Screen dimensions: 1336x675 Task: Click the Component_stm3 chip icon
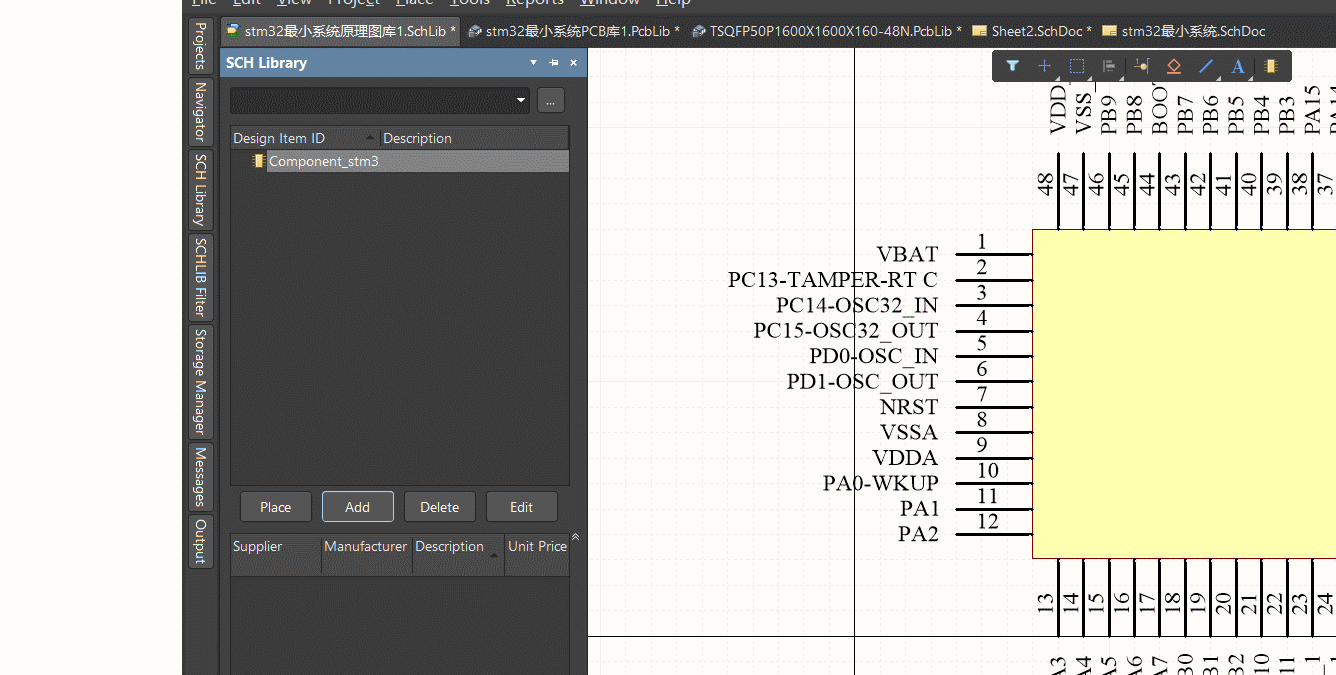(259, 161)
